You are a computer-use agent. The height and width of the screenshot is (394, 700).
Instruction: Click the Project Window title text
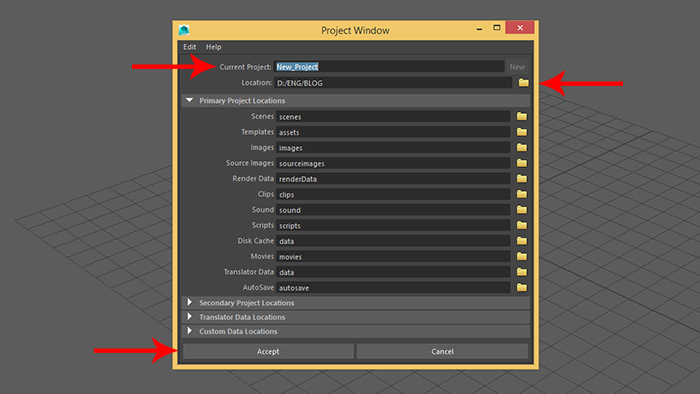tap(355, 30)
